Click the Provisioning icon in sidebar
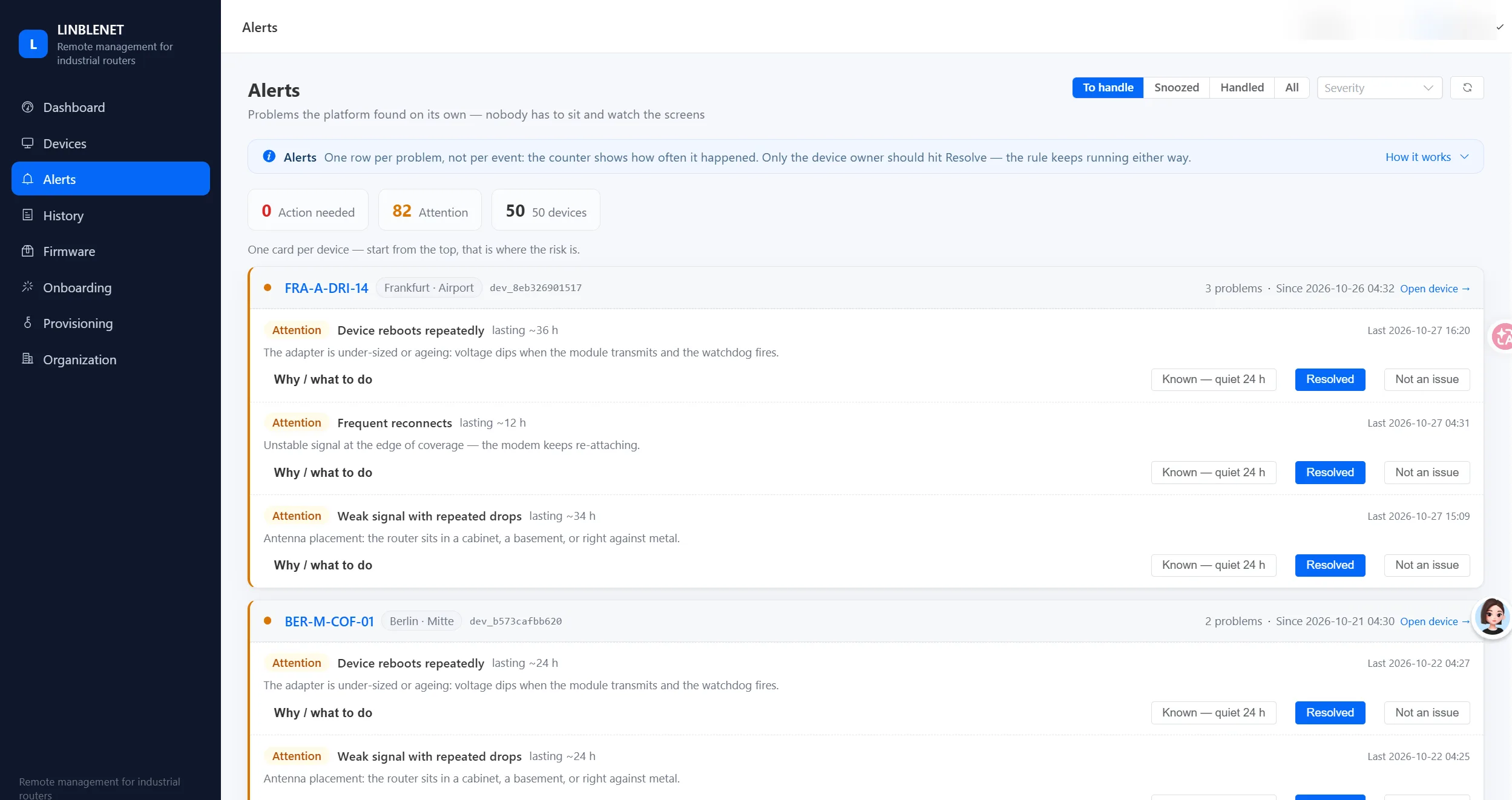This screenshot has height=800, width=1512. (28, 323)
